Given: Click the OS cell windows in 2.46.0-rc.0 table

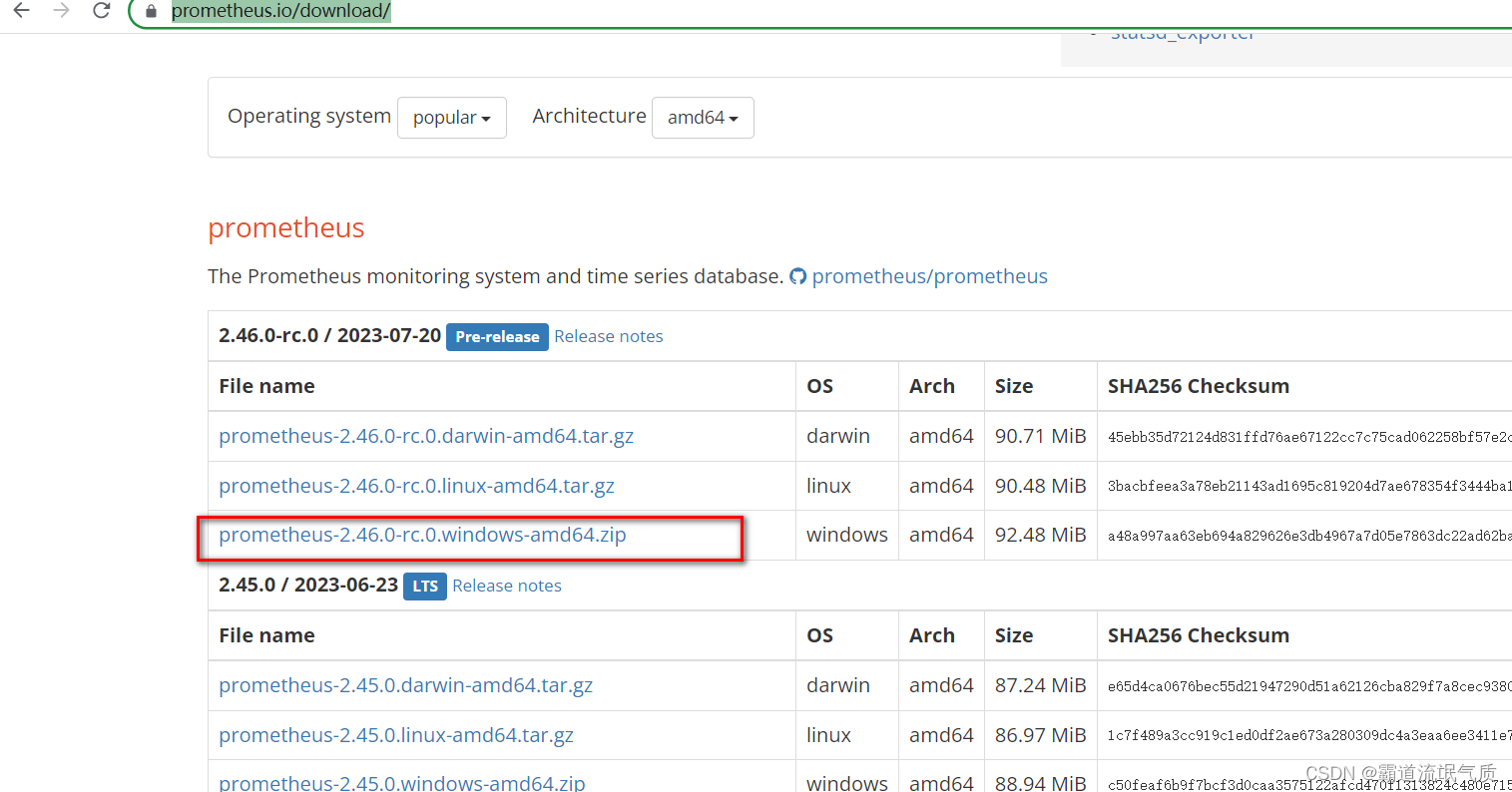Looking at the screenshot, I should pos(846,535).
